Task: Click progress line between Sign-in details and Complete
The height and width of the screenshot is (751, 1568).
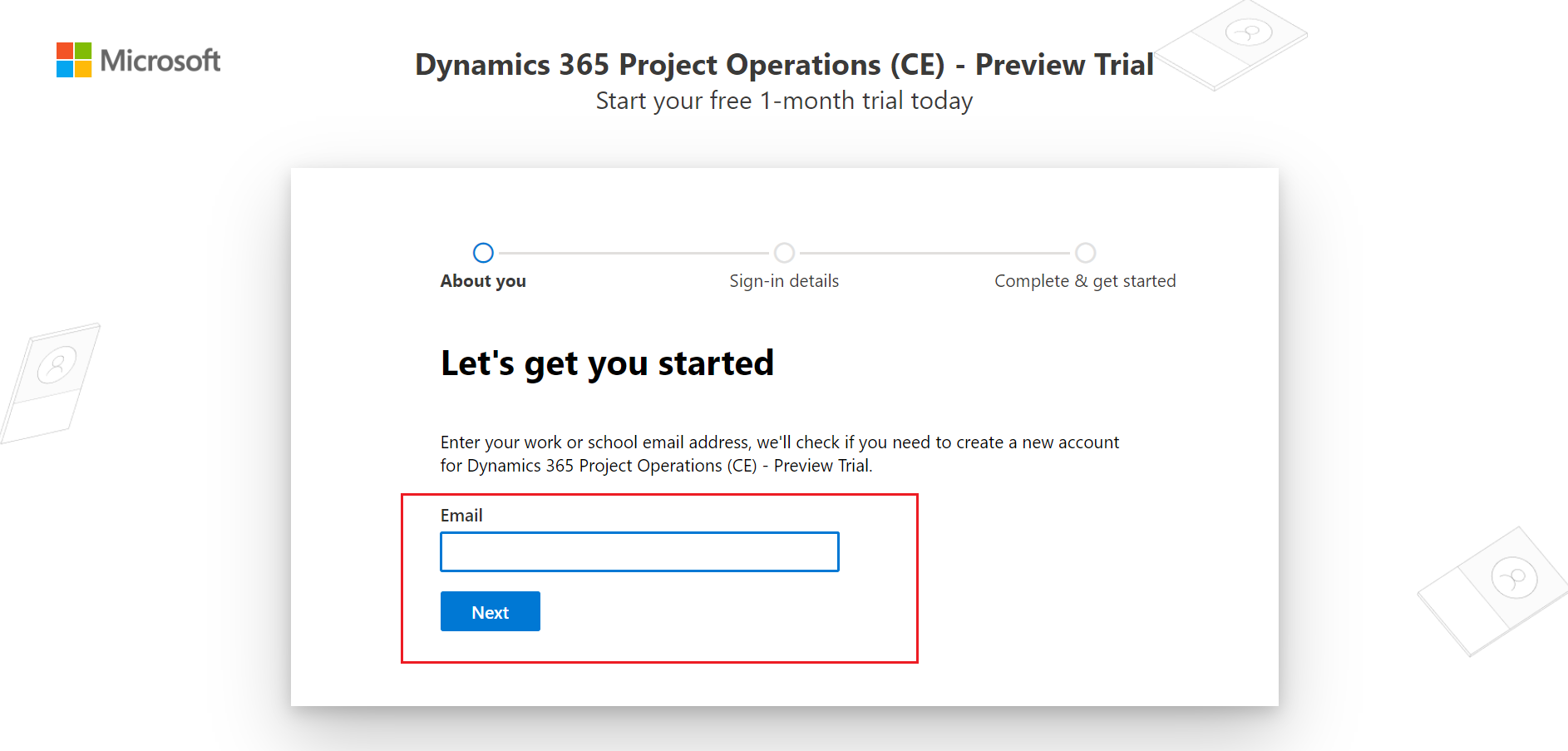Action: [x=934, y=253]
